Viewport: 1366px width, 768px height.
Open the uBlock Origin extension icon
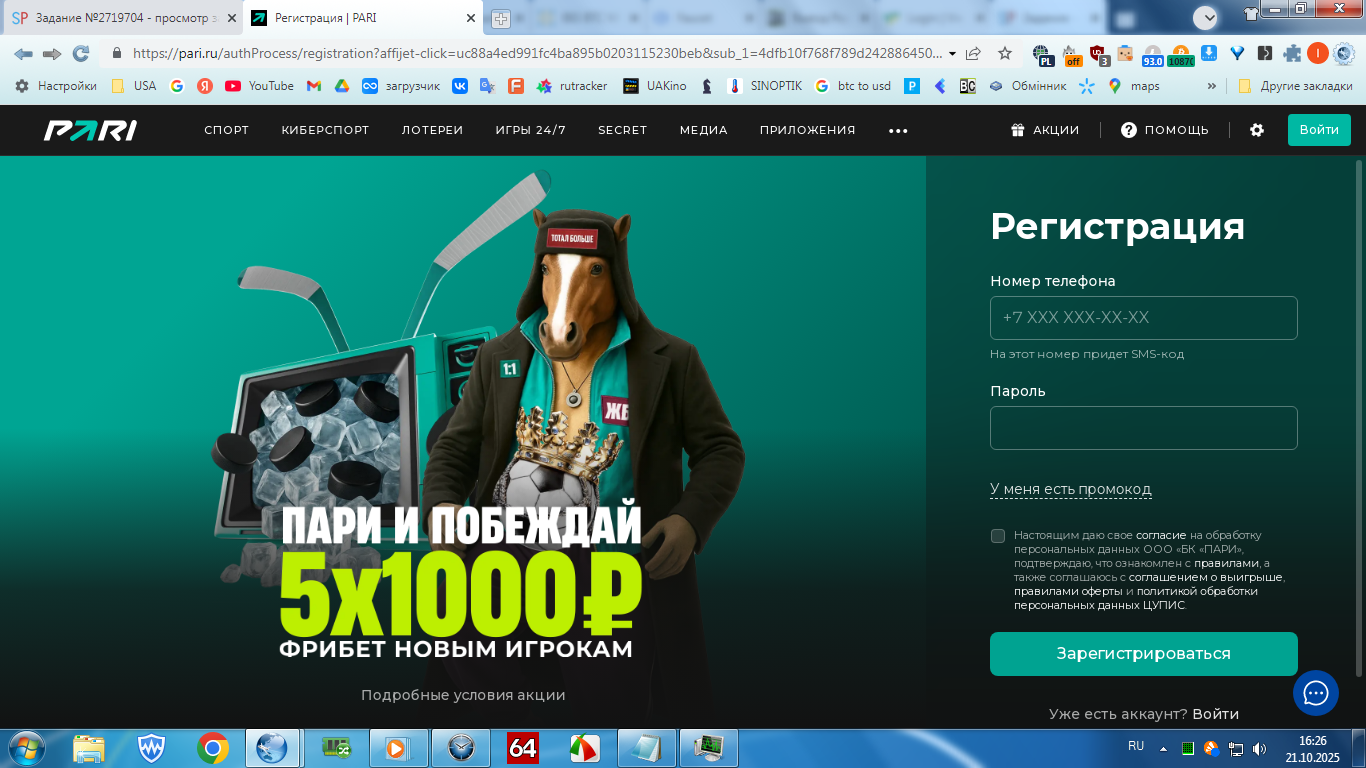coord(1098,55)
